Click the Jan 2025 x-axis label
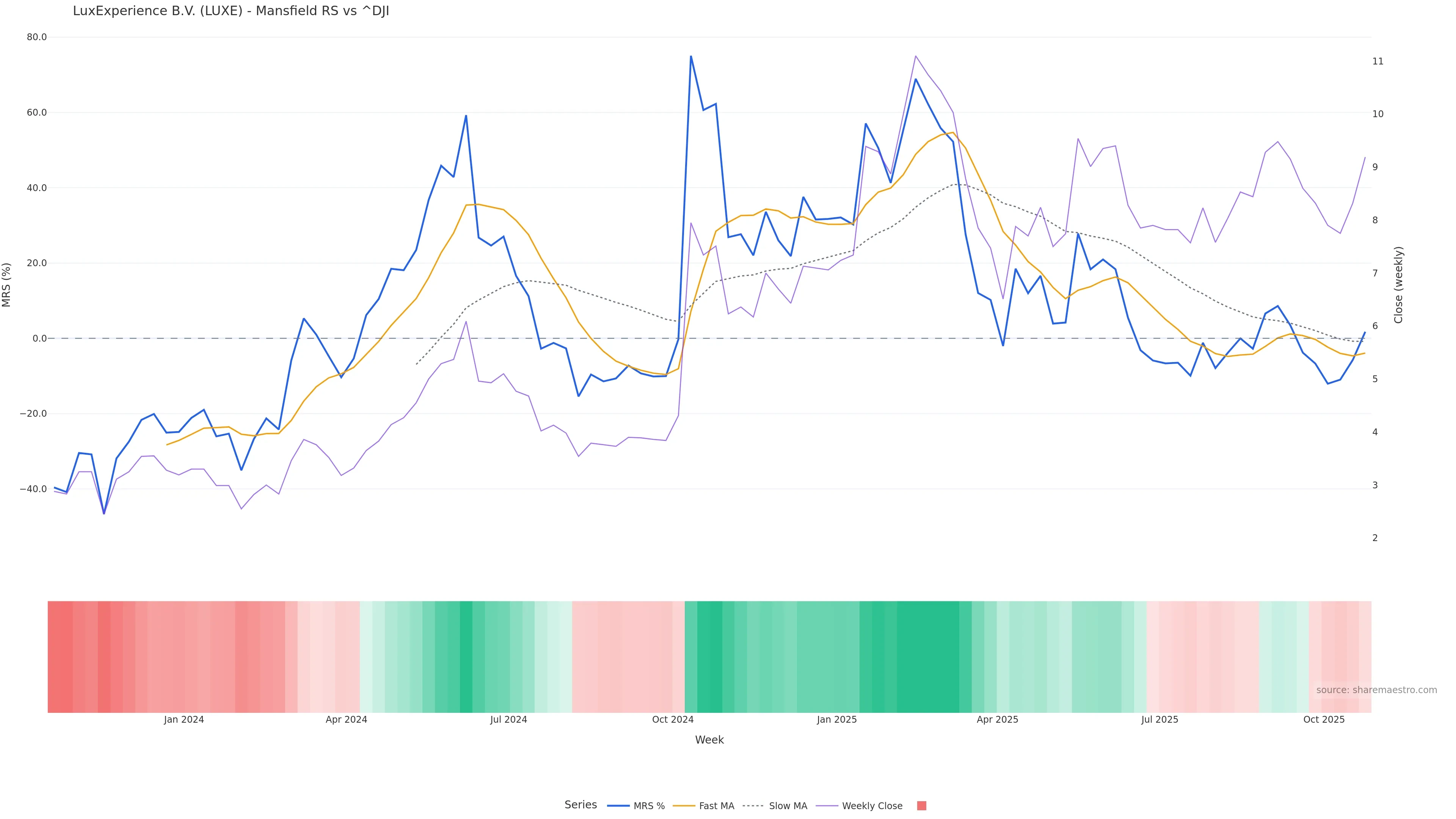Image resolution: width=1456 pixels, height=819 pixels. pos(836,720)
